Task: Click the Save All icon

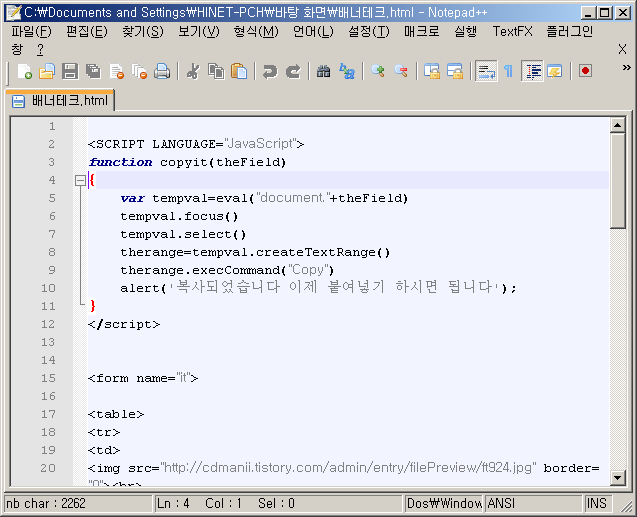Action: [x=93, y=71]
